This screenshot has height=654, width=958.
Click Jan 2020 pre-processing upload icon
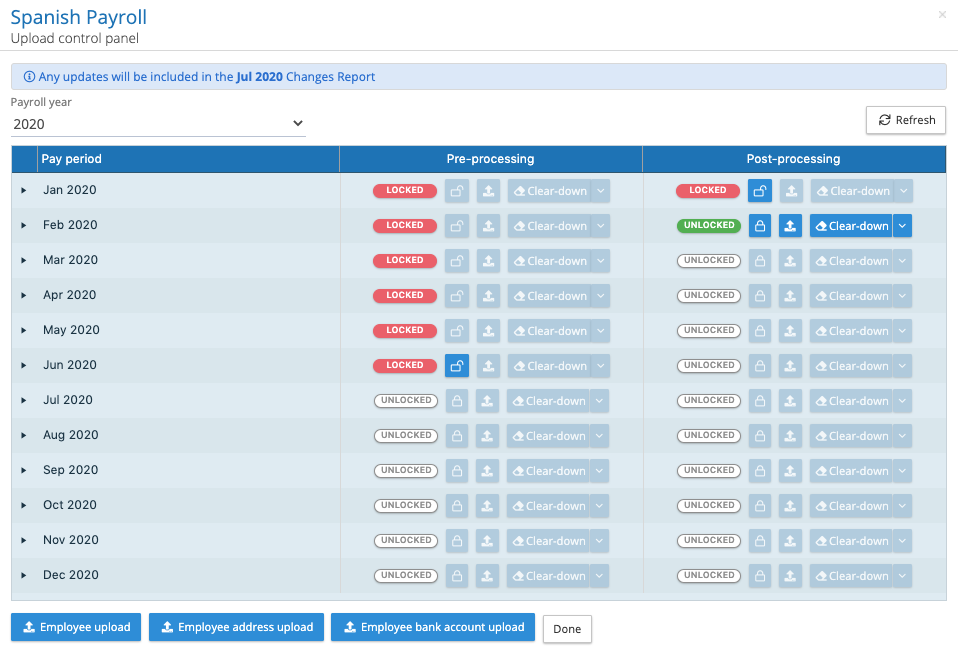(x=488, y=191)
